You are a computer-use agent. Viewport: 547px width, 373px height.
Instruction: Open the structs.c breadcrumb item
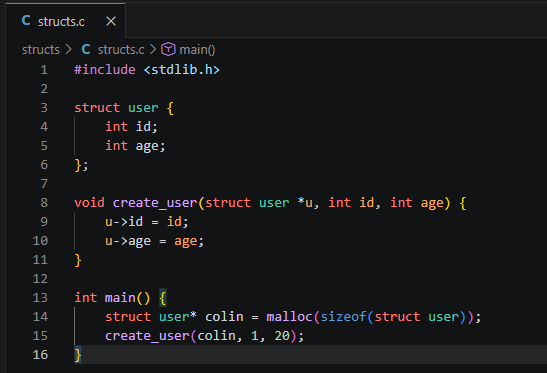pos(121,50)
